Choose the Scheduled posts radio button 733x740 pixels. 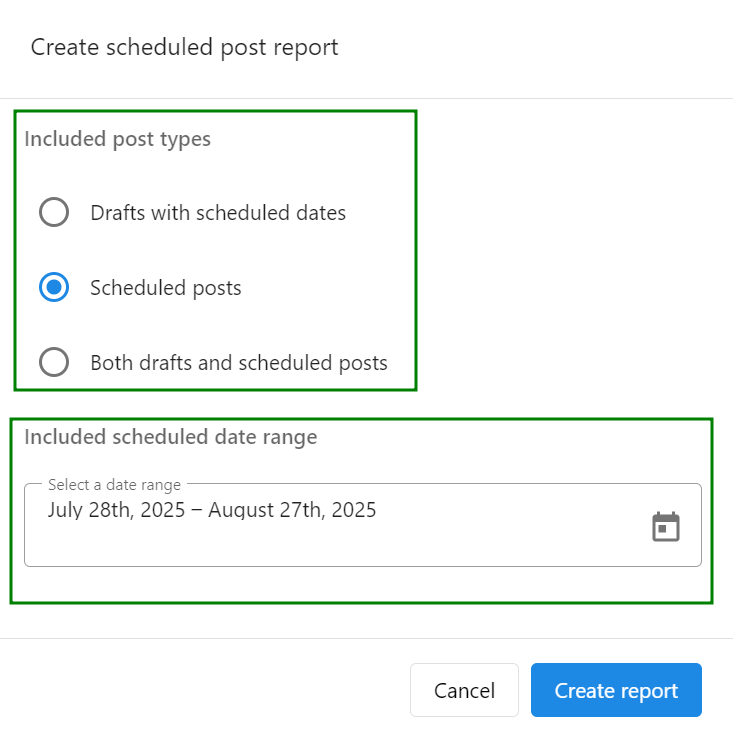click(54, 287)
